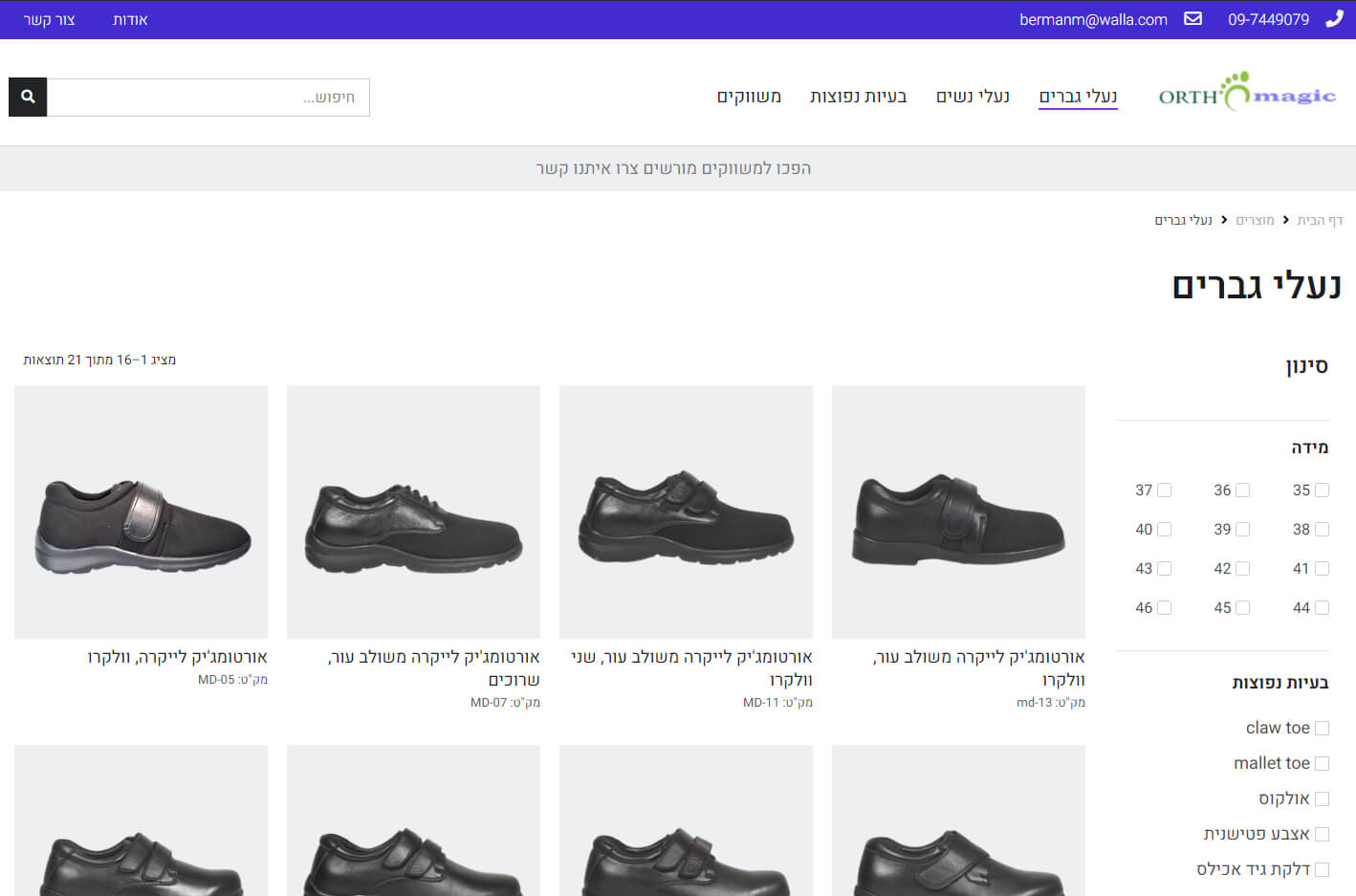Check size 40 filter

coord(1164,529)
